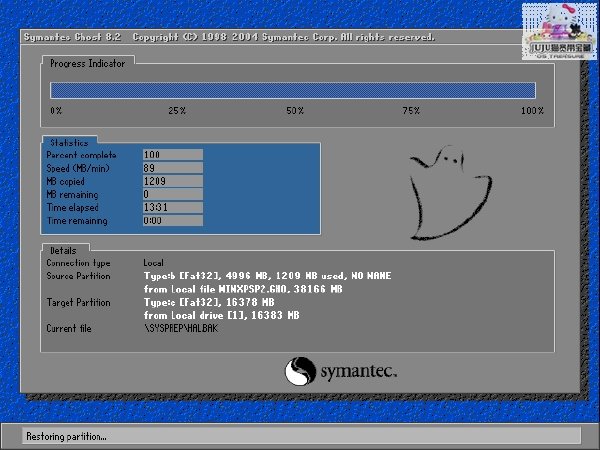Click the Restoring partition status bar
Image resolution: width=600 pixels, height=450 pixels.
[x=301, y=436]
